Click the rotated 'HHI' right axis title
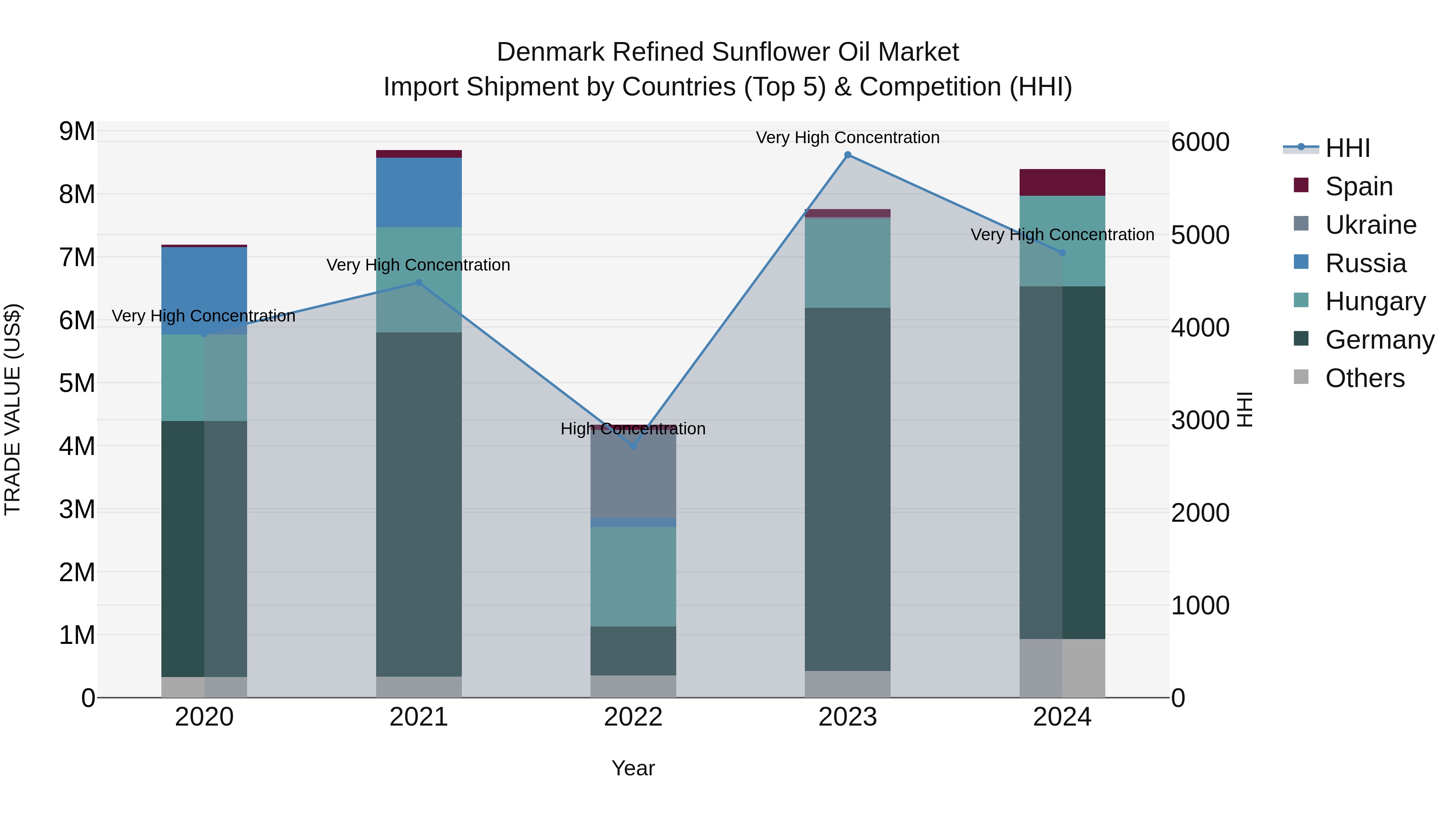Image resolution: width=1456 pixels, height=819 pixels. tap(1245, 409)
